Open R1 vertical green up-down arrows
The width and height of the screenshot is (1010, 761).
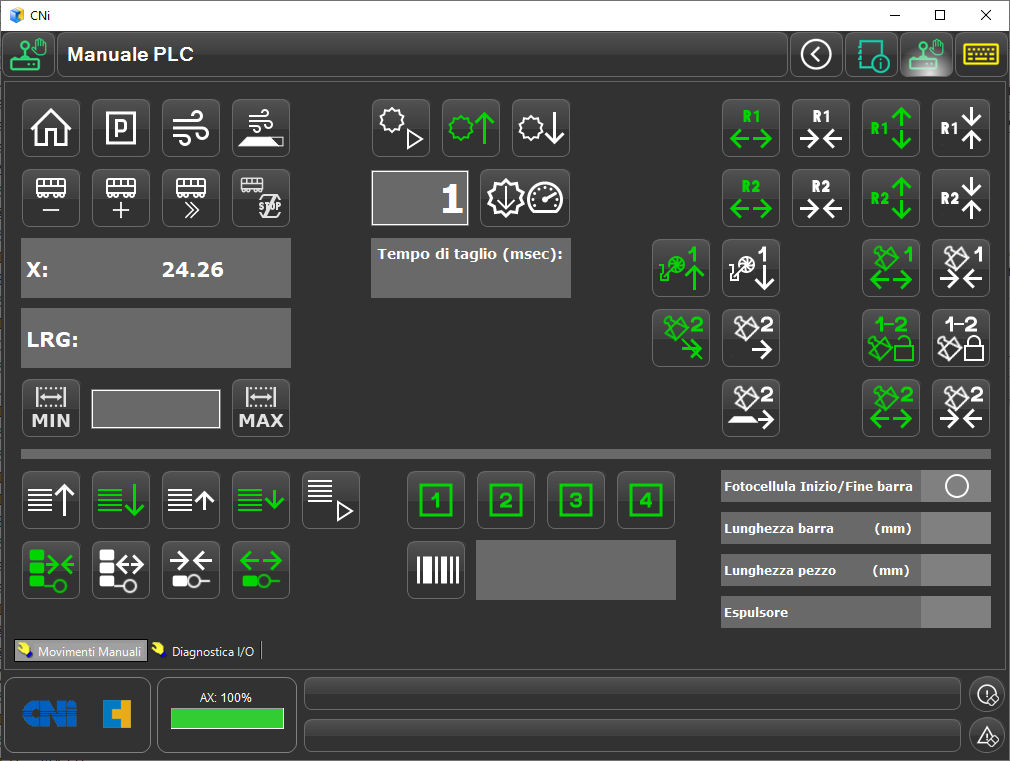pyautogui.click(x=891, y=128)
